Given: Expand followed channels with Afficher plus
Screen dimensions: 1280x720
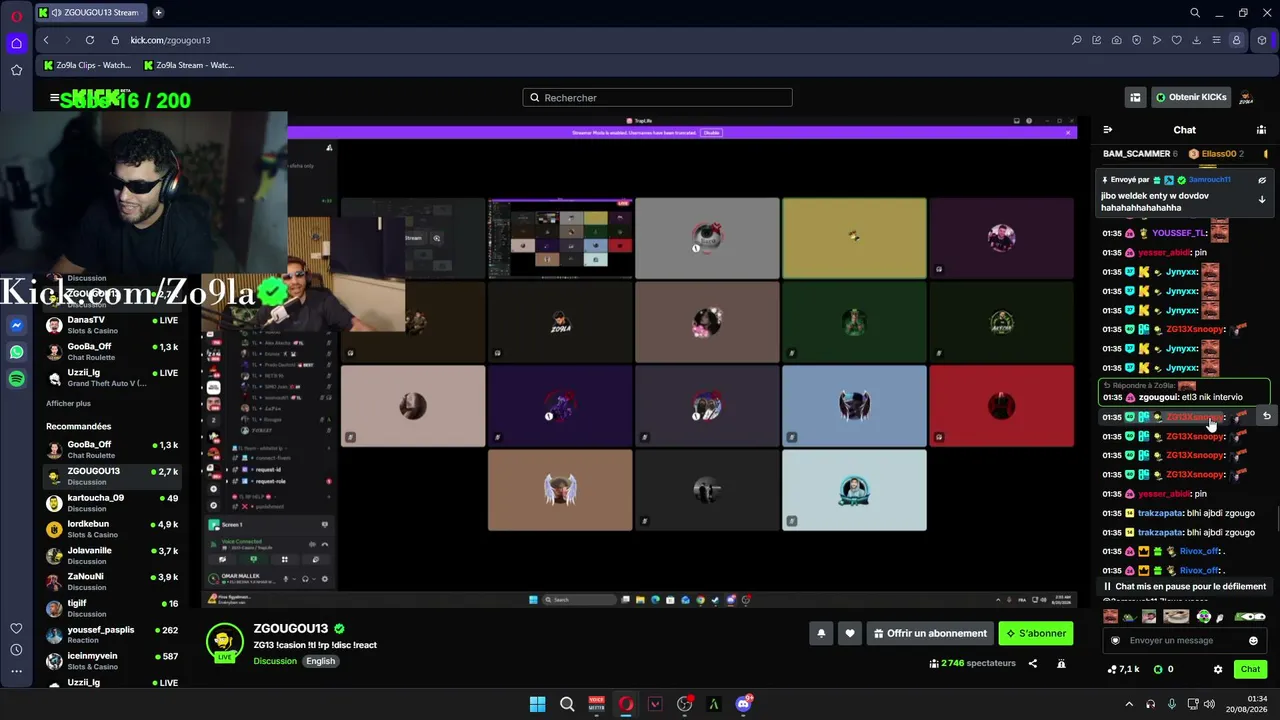Looking at the screenshot, I should point(68,403).
